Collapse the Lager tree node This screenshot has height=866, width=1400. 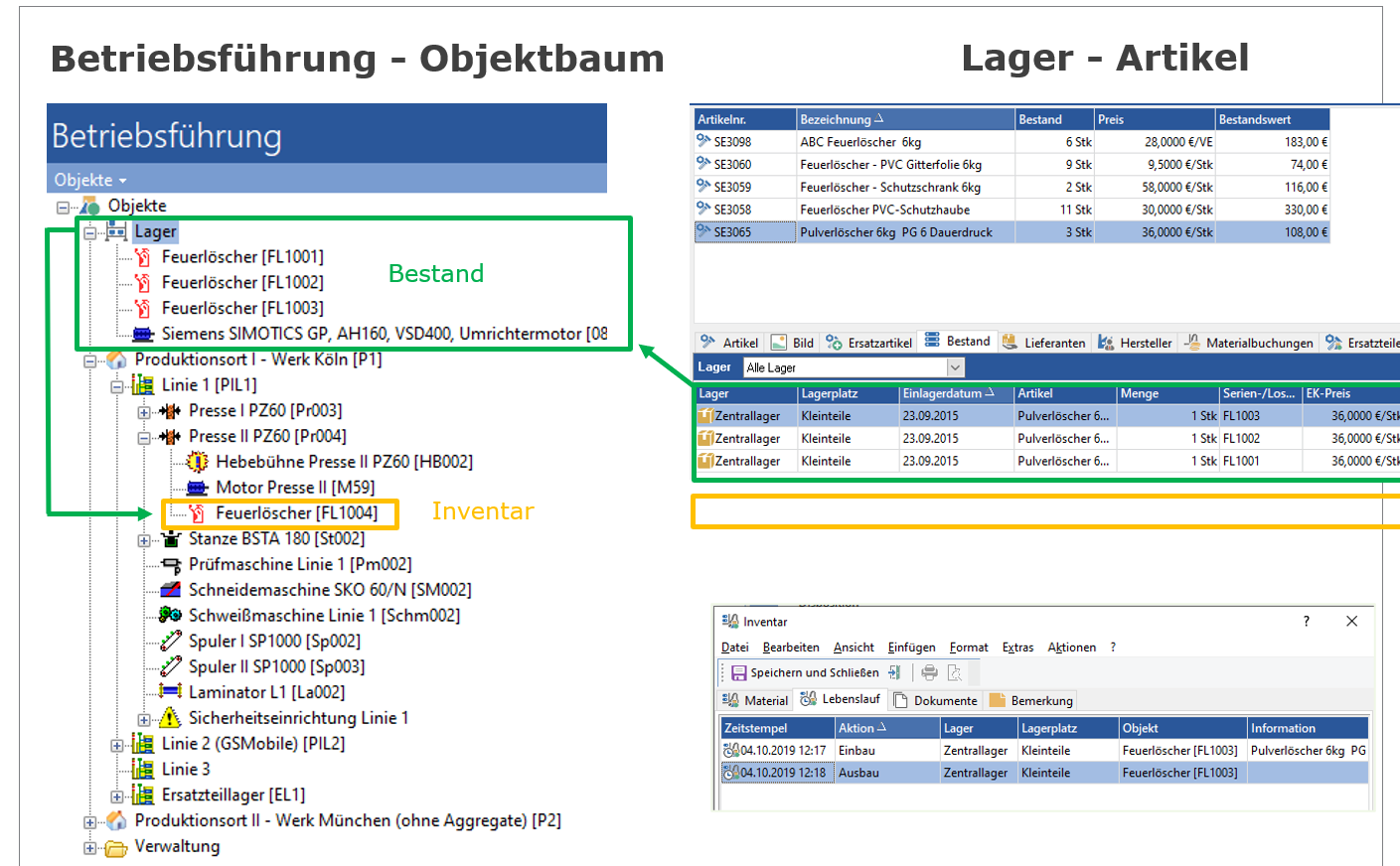point(90,232)
